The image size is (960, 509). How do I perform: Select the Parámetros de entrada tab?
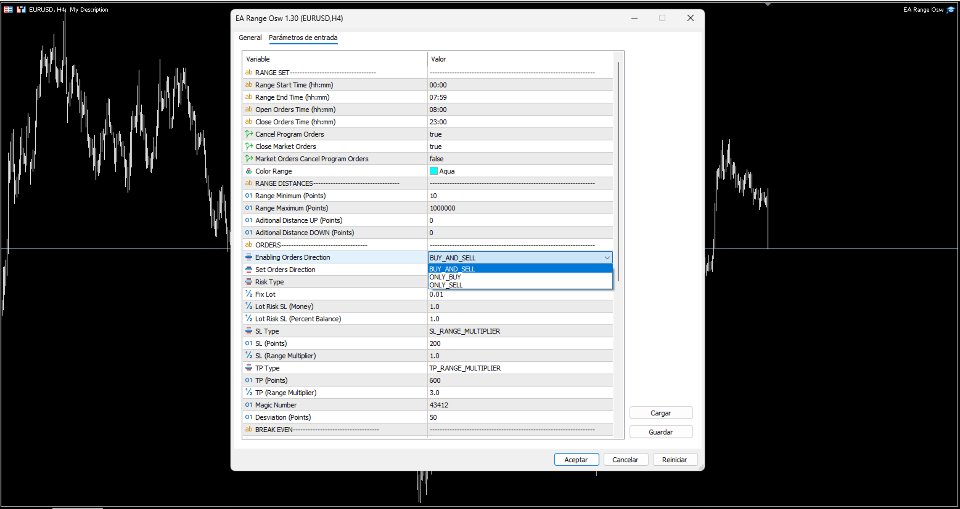click(x=303, y=37)
